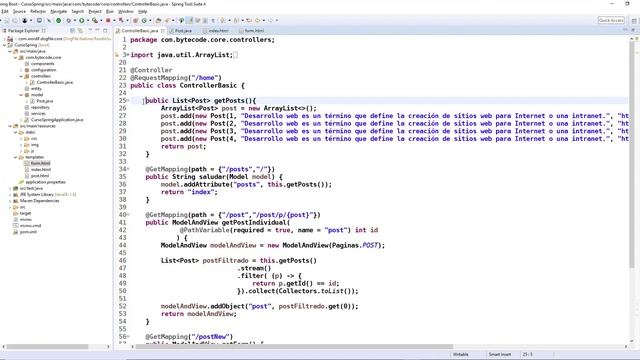Click the green Run button in toolbar
640x360 pixels.
[82, 20]
